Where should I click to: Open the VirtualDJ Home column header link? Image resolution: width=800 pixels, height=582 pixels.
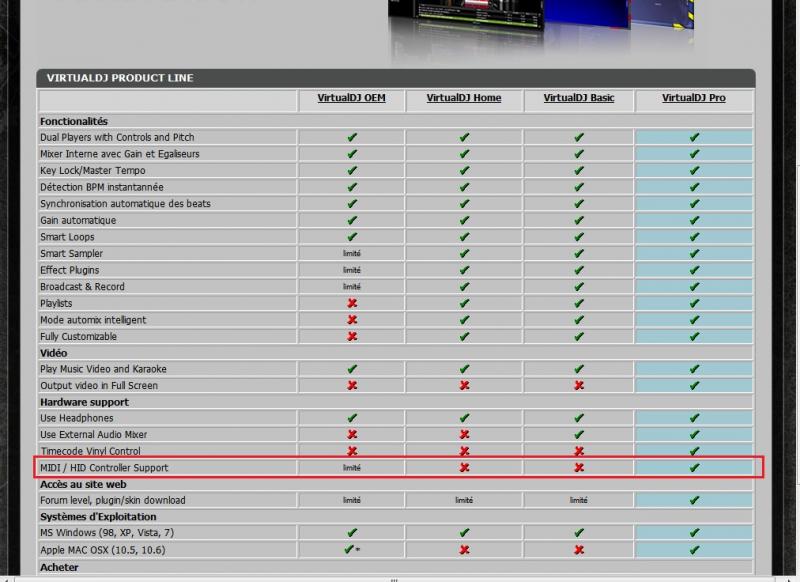pos(464,98)
